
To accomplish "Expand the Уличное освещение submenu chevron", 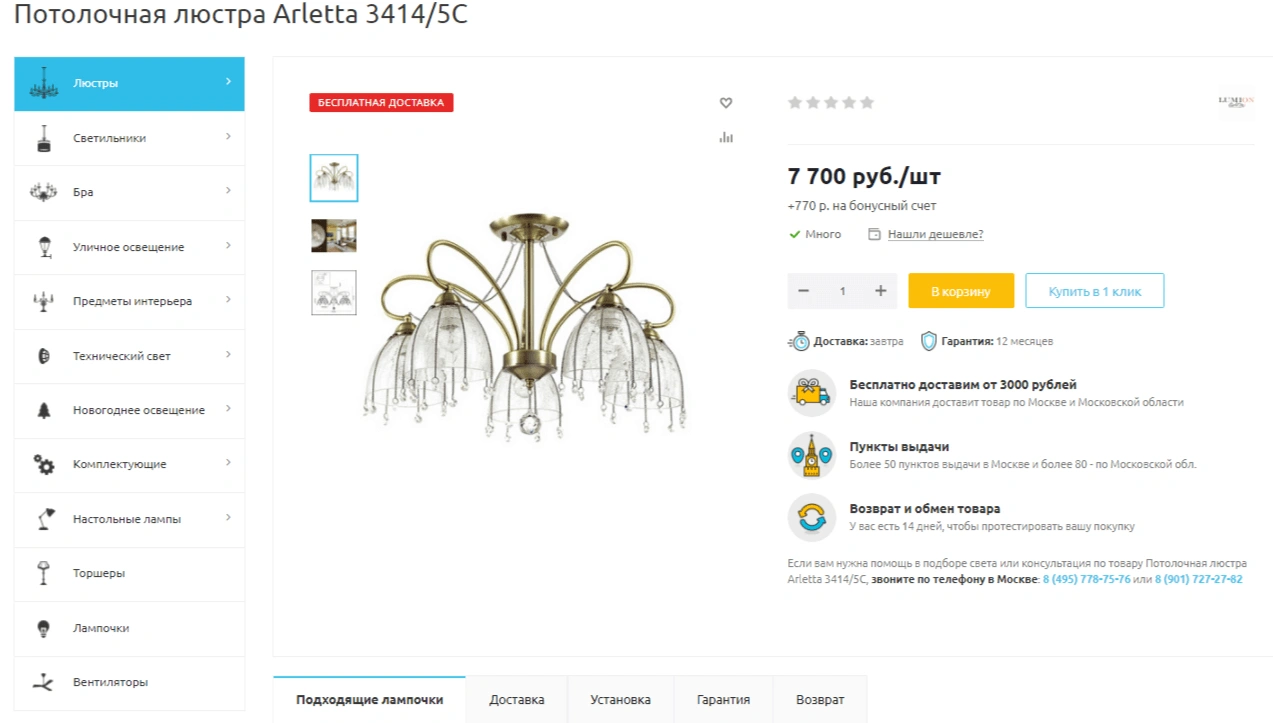I will point(228,246).
